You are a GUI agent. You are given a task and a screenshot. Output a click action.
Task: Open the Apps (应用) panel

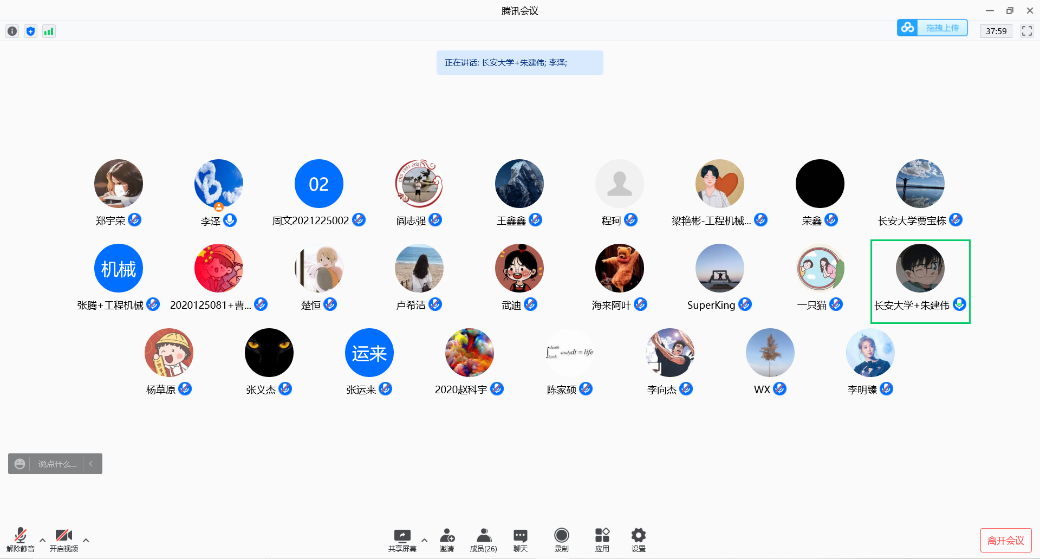(602, 540)
